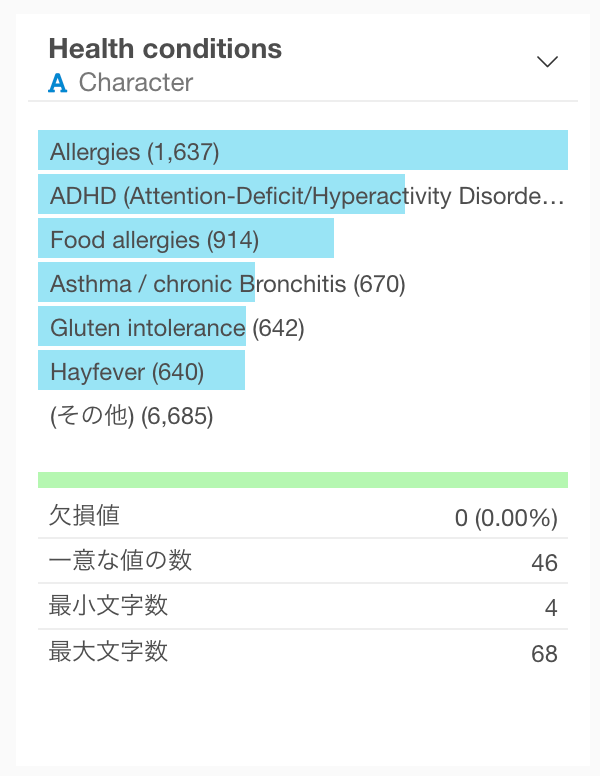This screenshot has width=600, height=776.
Task: Click the 最小文字数 row
Action: tap(303, 607)
